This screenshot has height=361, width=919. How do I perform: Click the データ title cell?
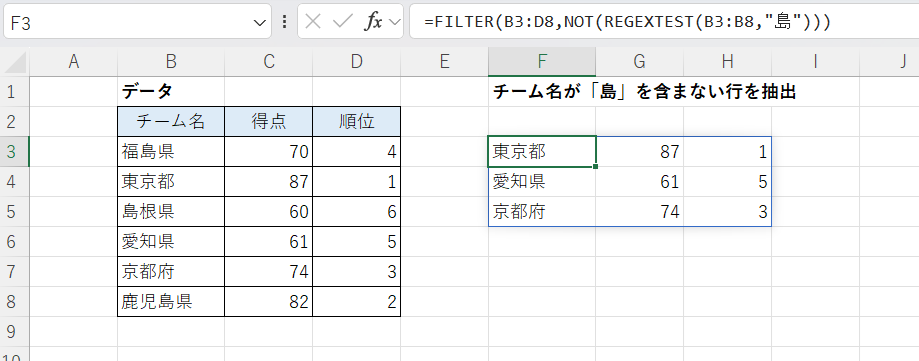pyautogui.click(x=171, y=91)
